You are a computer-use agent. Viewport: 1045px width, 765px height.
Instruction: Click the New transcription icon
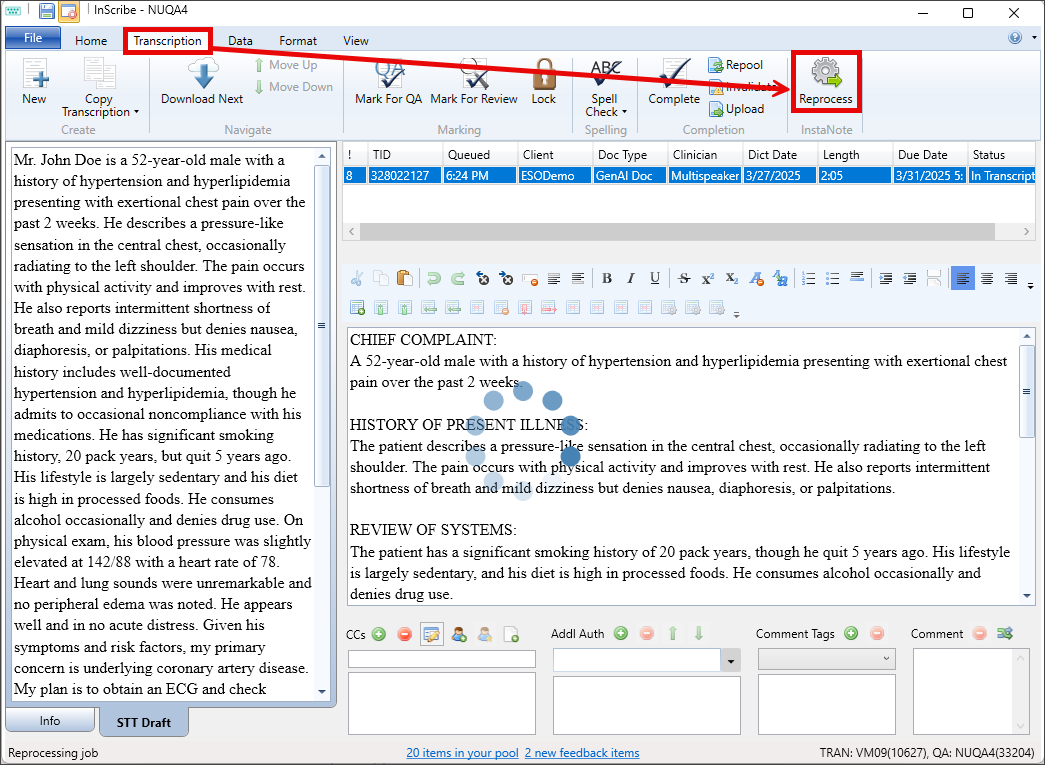(34, 80)
